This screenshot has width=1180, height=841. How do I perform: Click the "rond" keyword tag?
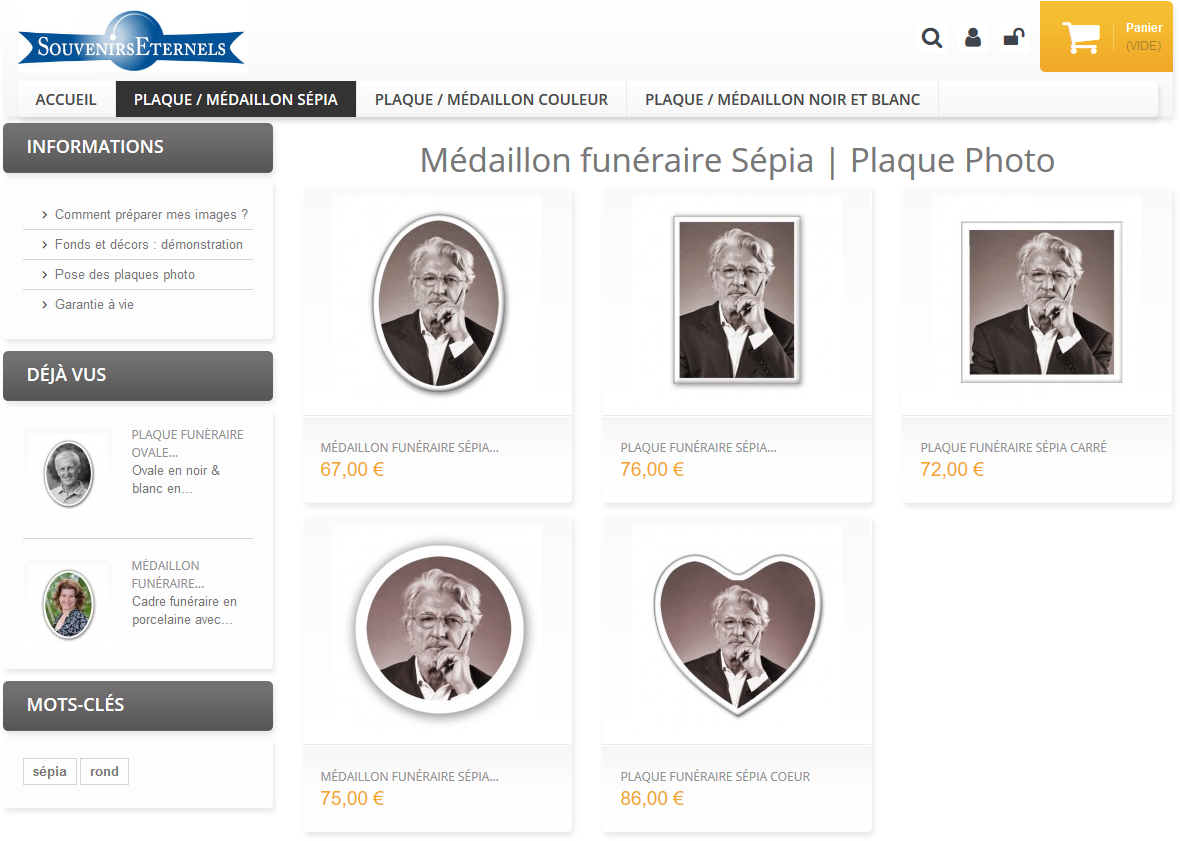coord(104,772)
